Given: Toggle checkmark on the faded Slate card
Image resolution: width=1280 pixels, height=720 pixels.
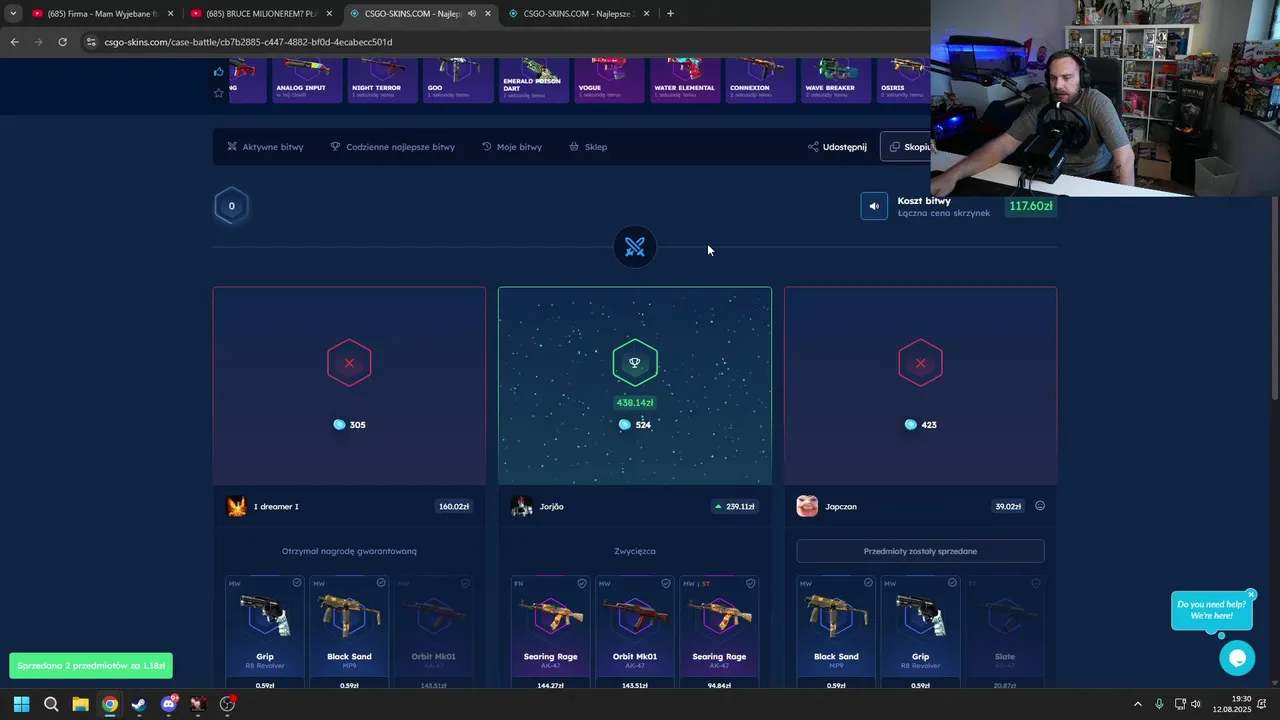Looking at the screenshot, I should click(x=1036, y=583).
